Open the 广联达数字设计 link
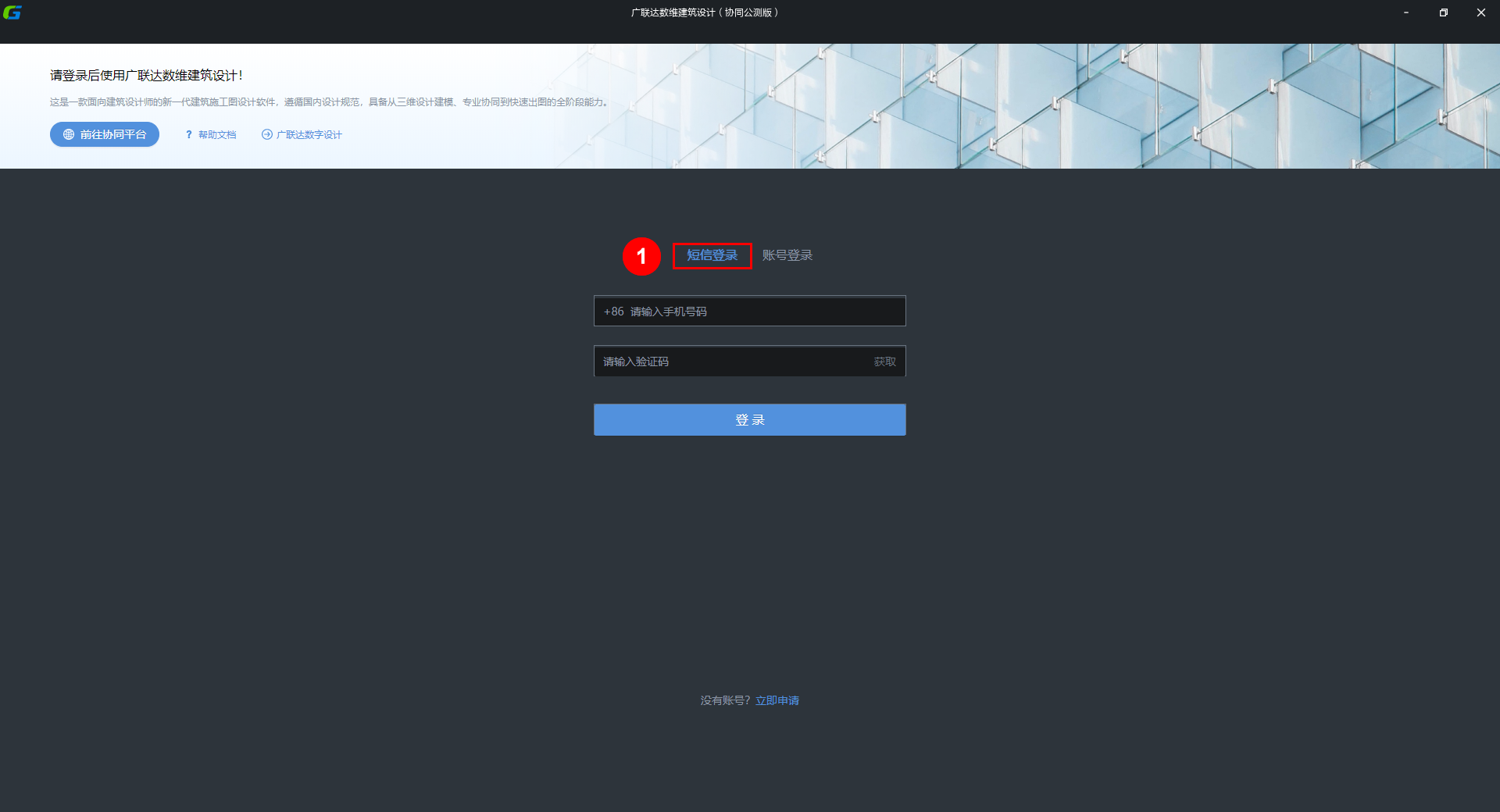1500x812 pixels. pyautogui.click(x=302, y=135)
